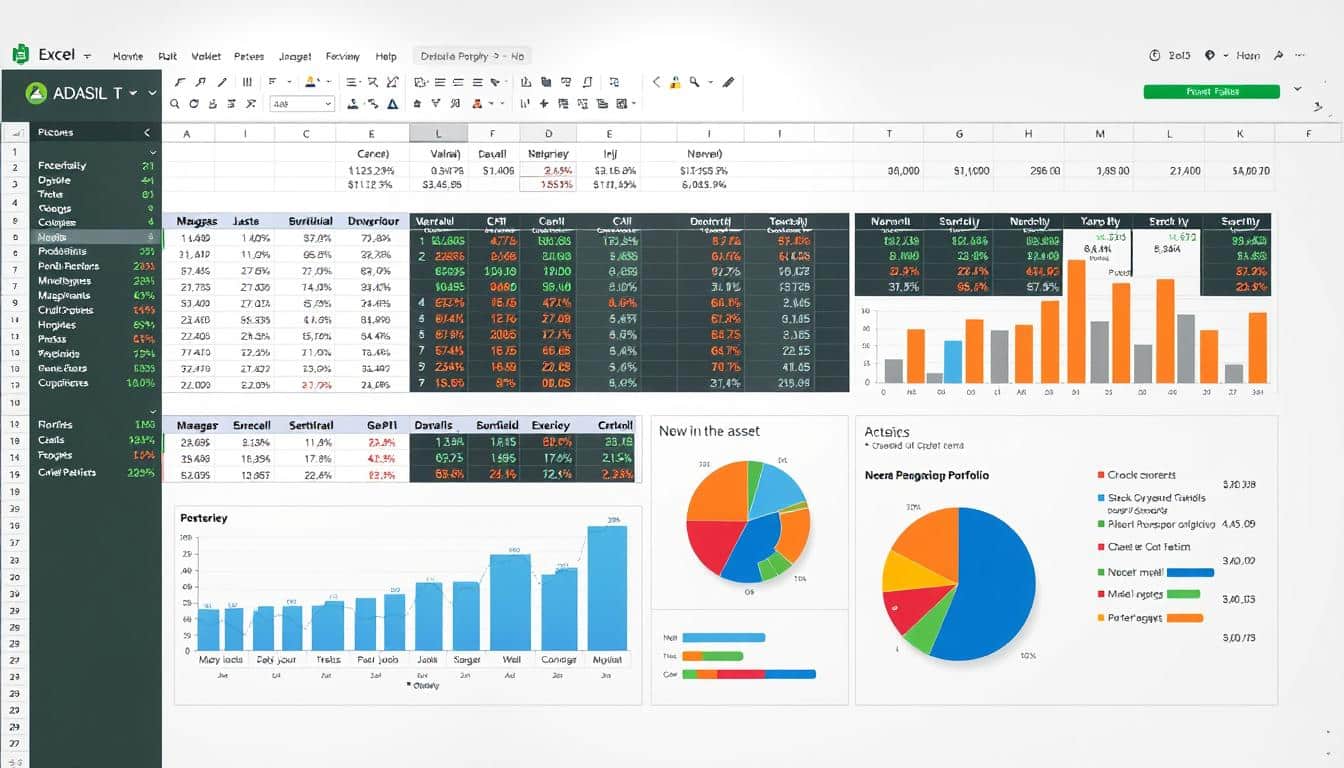This screenshot has height=768, width=1344.
Task: Click the vertical bars toolbar icon
Action: click(247, 82)
